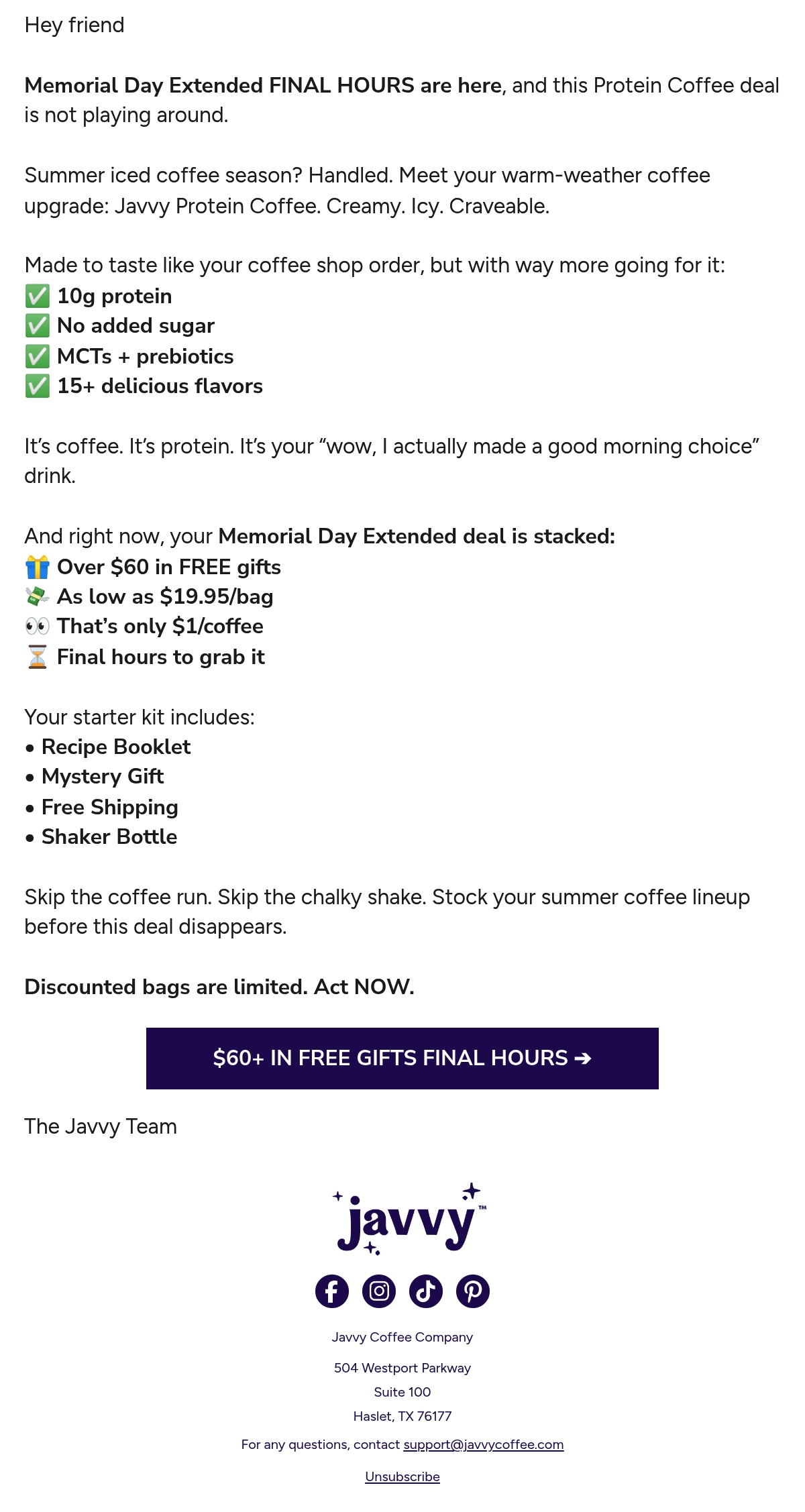Screen dimensions: 805x1512
Task: Open Javvy's TikTok icon
Action: pyautogui.click(x=426, y=1291)
